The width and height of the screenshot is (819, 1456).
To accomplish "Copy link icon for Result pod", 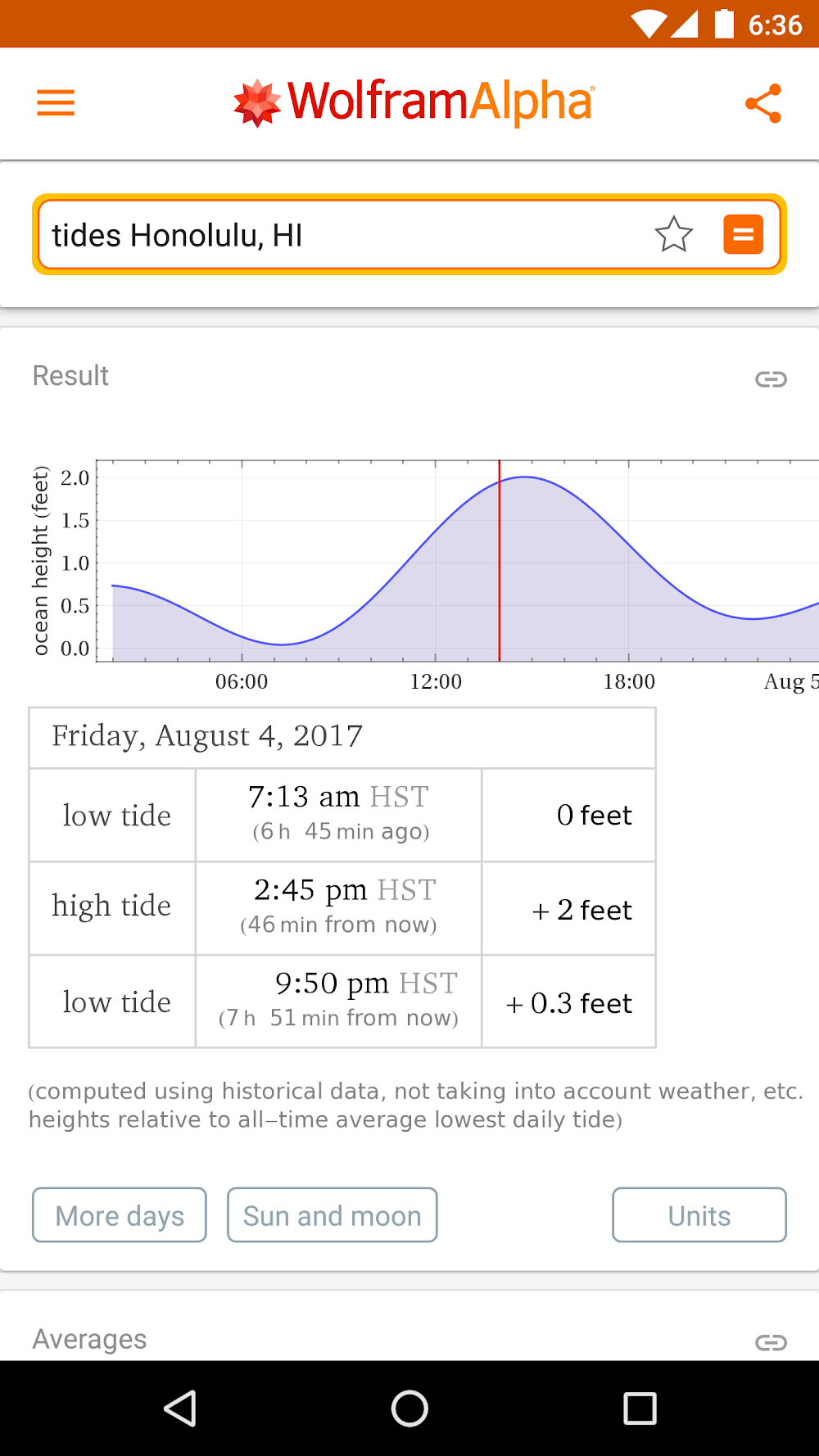I will coord(771,379).
